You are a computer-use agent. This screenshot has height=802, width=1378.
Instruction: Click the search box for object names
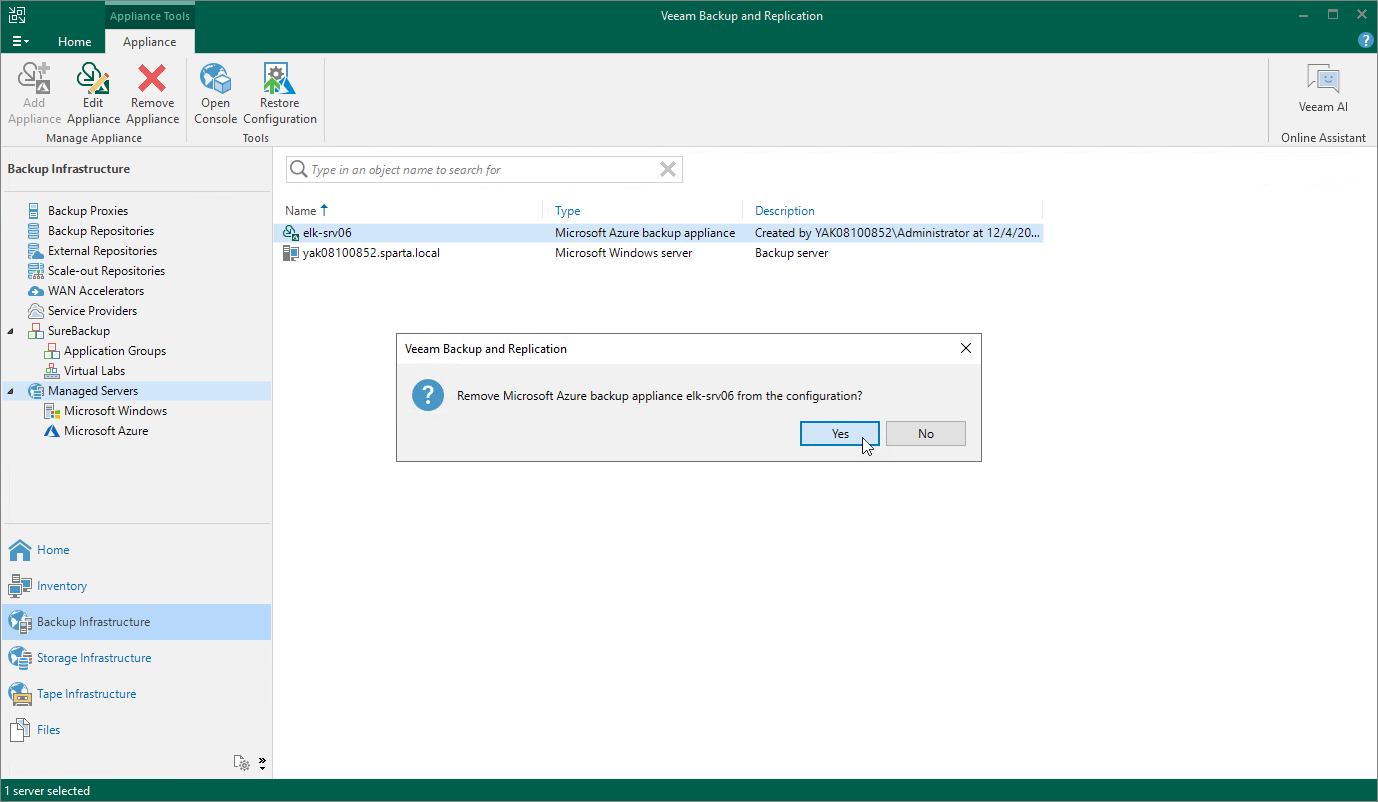tap(484, 170)
